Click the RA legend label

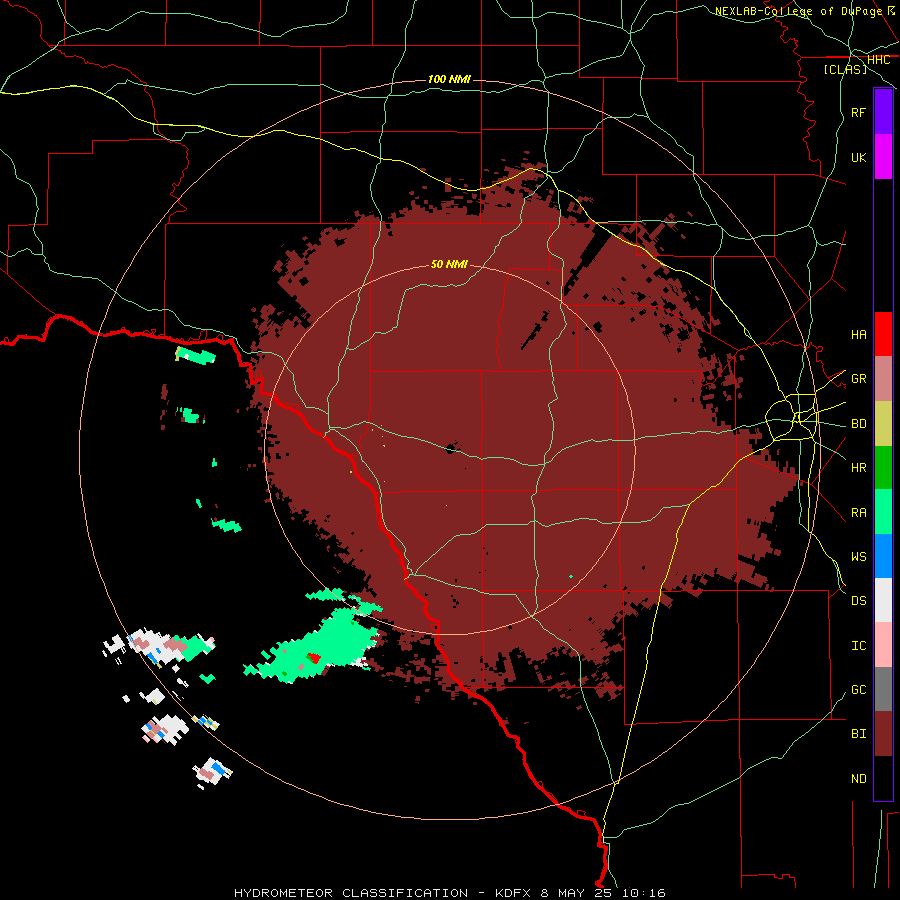coord(859,513)
